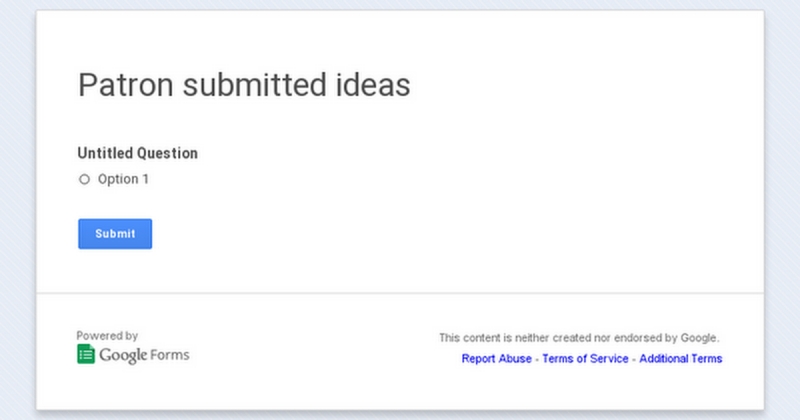Click the "Untitled Question" heading
The height and width of the screenshot is (420, 800).
137,154
